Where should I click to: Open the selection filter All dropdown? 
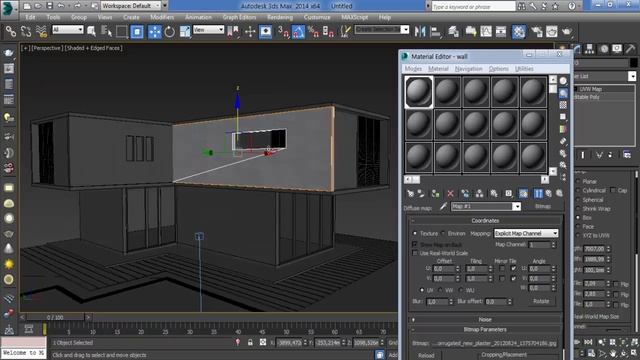[x=67, y=29]
